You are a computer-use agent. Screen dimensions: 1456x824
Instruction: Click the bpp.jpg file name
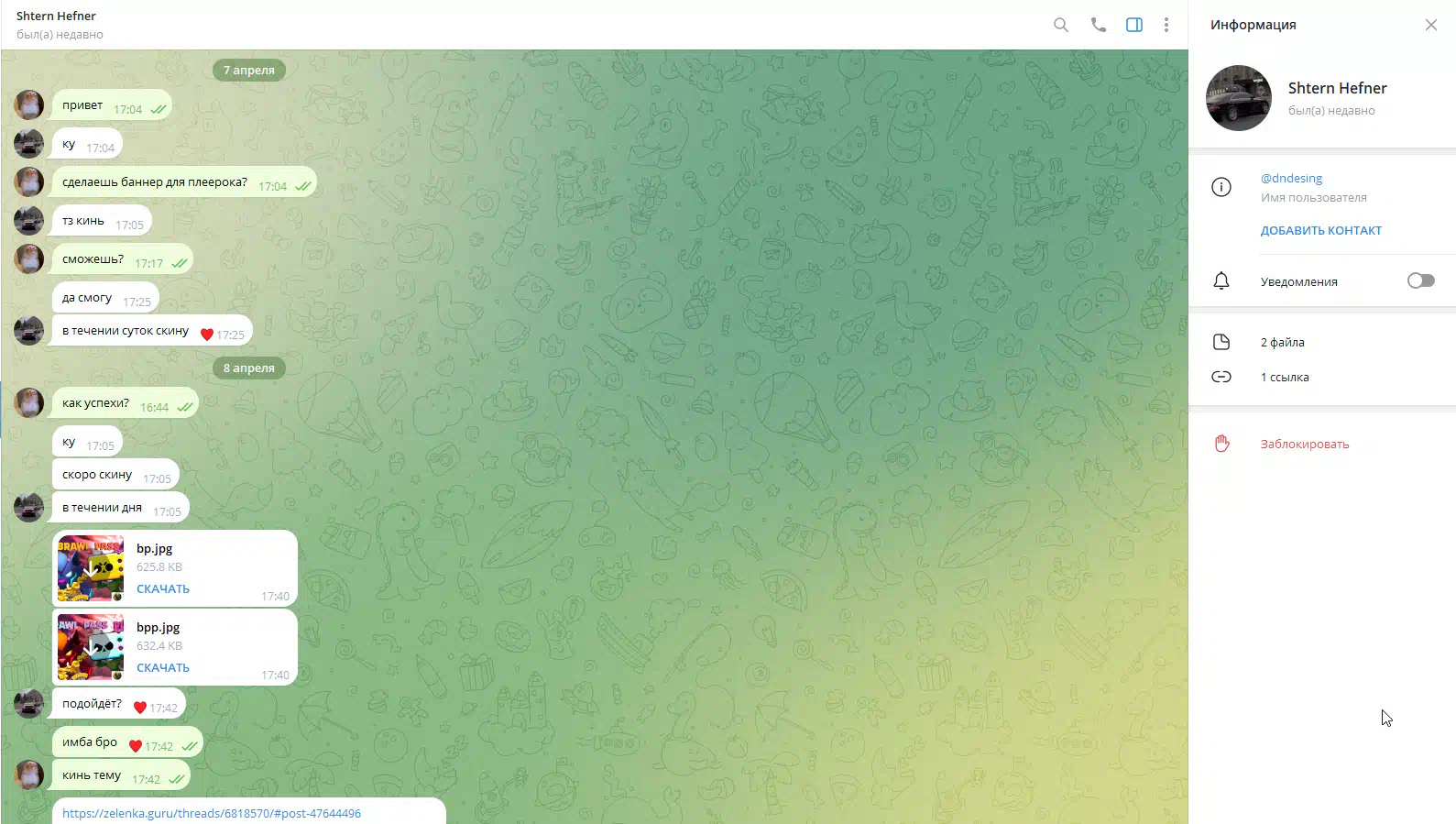(x=158, y=627)
